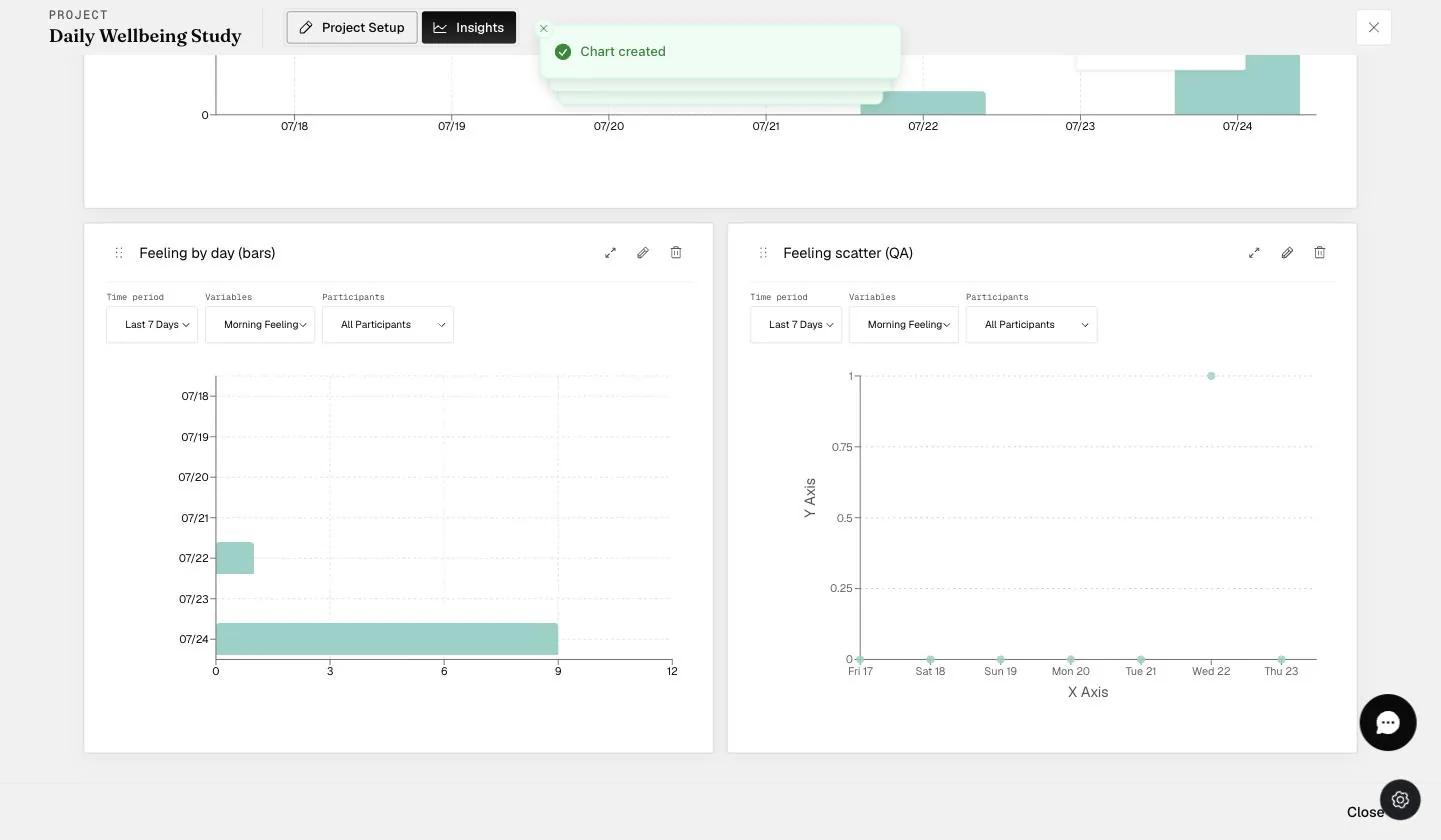Image resolution: width=1441 pixels, height=840 pixels.
Task: Click the Y Axis label of scatter chart
Action: 810,498
